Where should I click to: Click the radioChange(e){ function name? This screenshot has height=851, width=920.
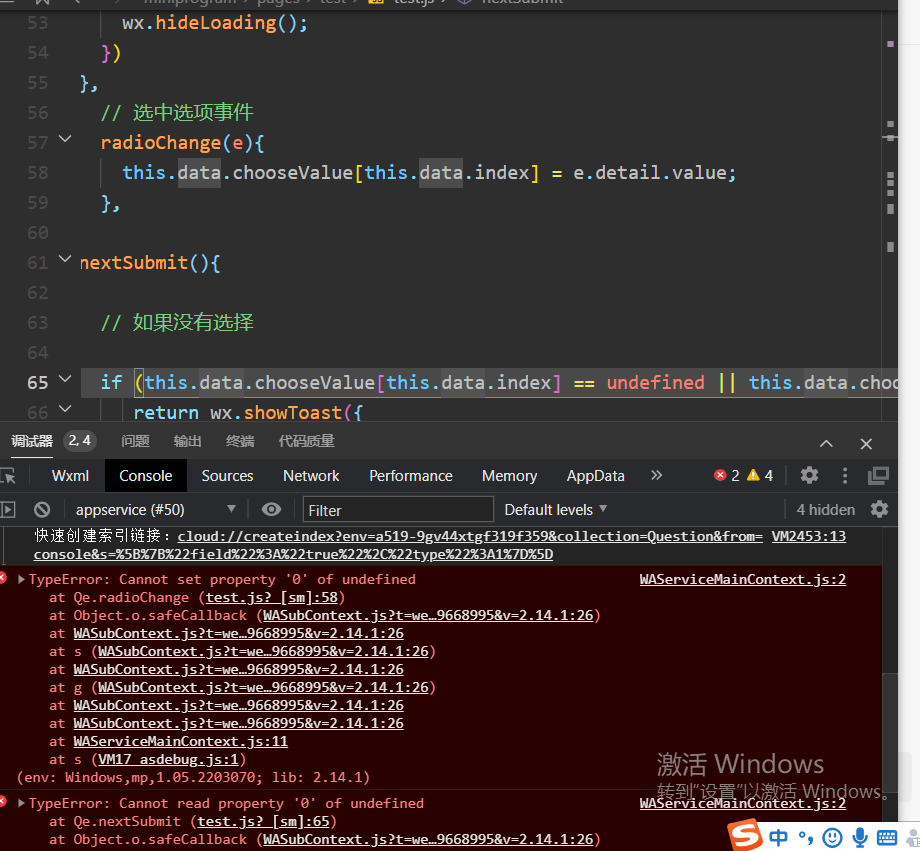pyautogui.click(x=182, y=143)
